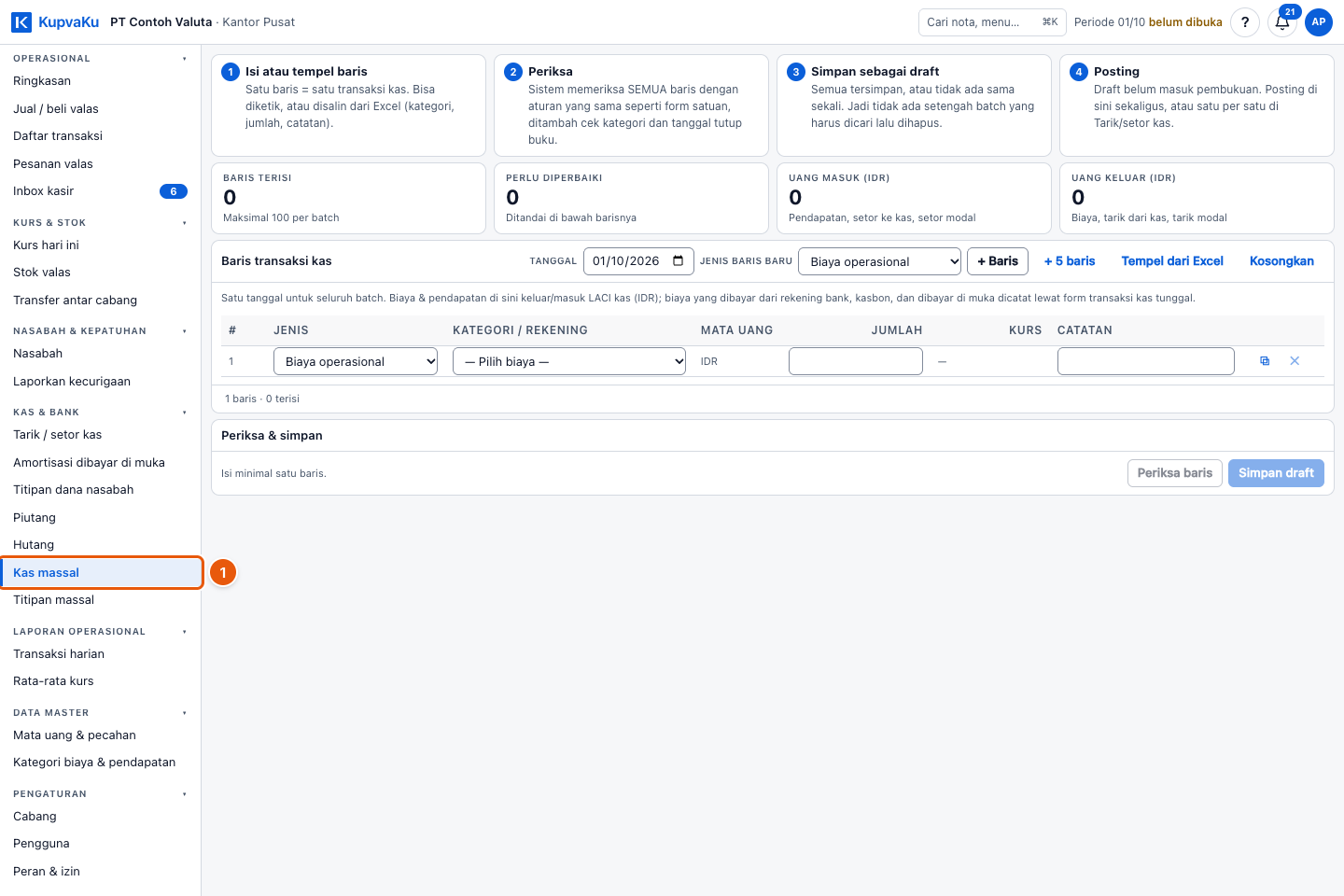
Task: Click Kosongkan to clear rows
Action: [x=1281, y=261]
